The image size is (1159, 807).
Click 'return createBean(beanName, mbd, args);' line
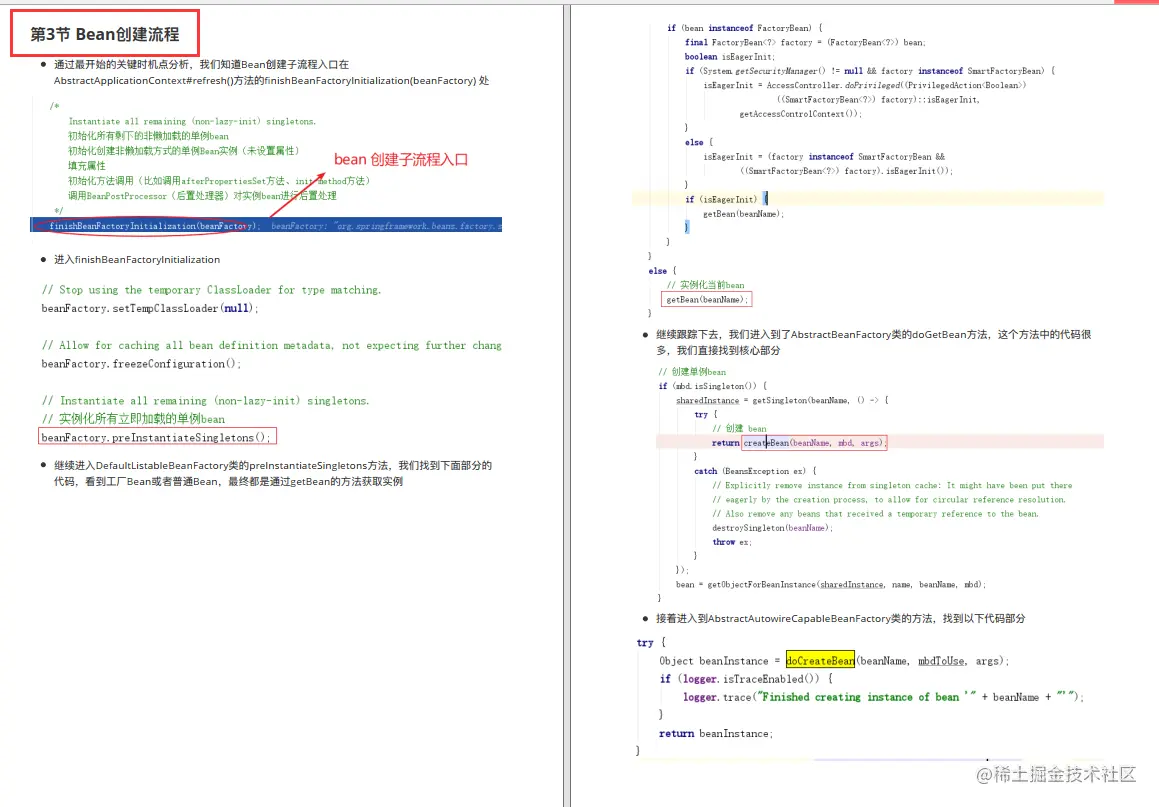click(798, 443)
